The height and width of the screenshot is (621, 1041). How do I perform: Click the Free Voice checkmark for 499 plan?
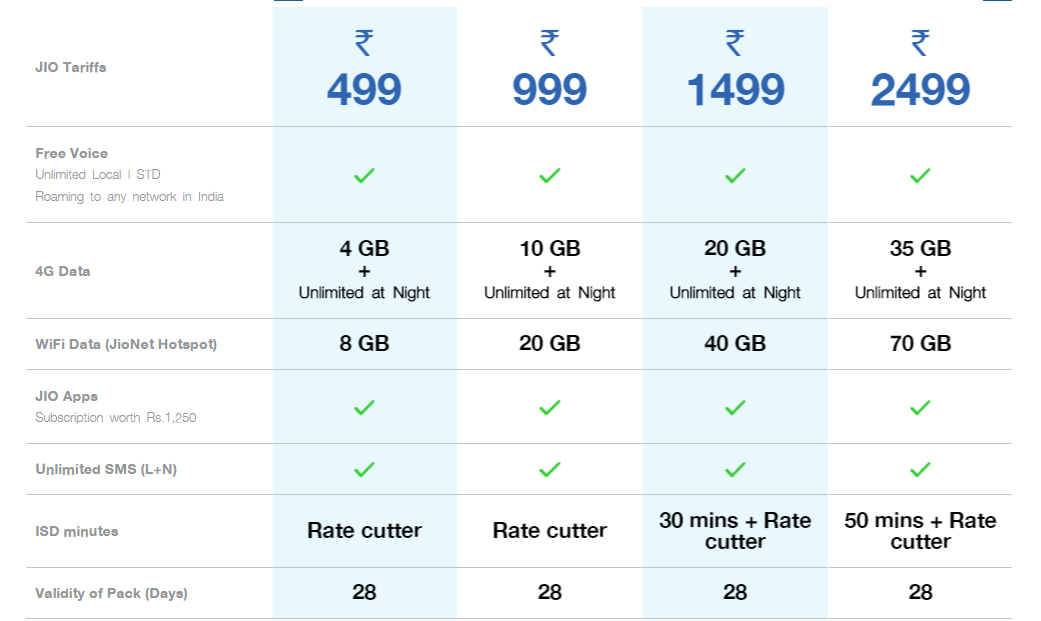tap(364, 175)
